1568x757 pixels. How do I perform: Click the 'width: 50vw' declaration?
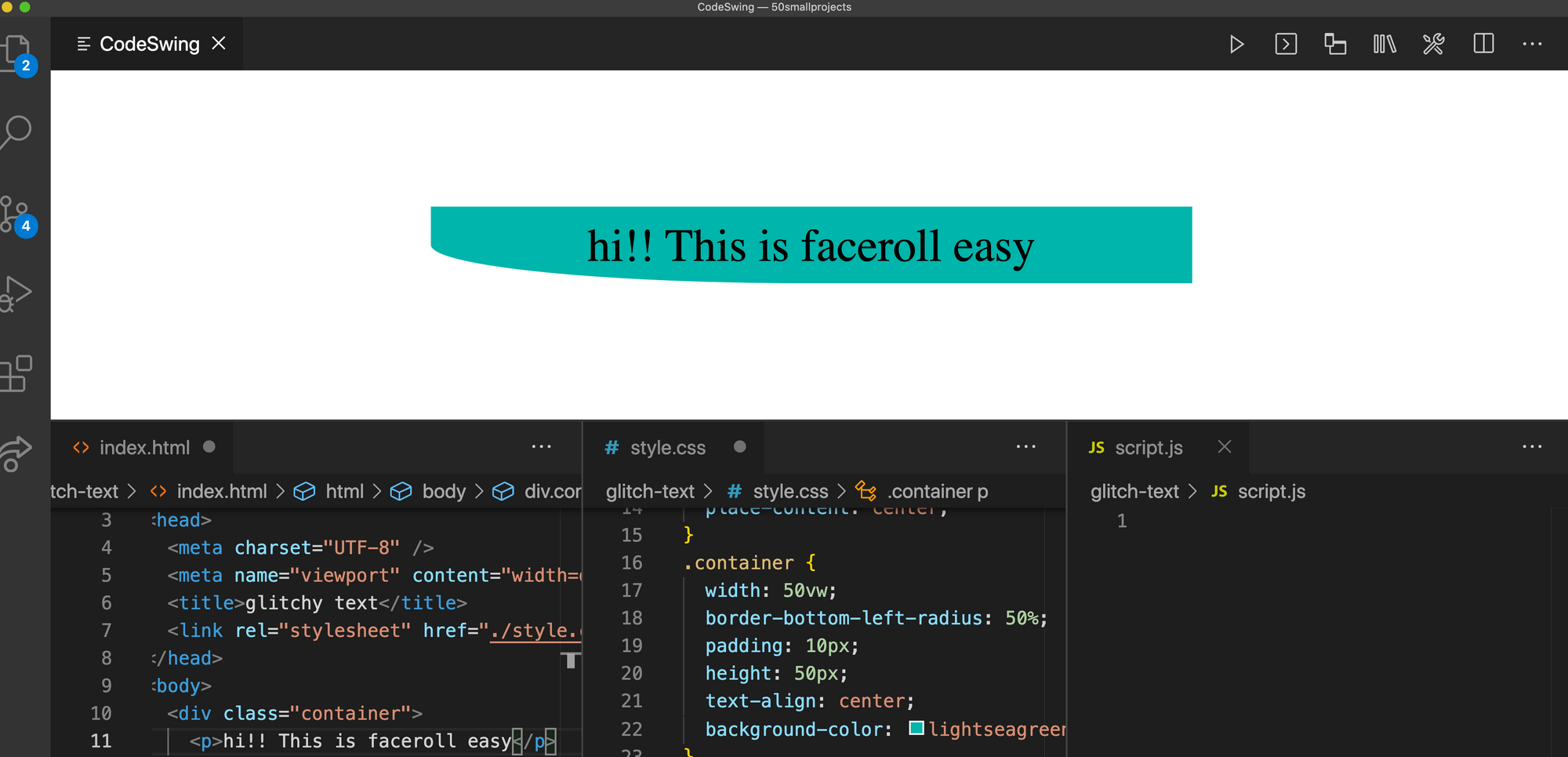(771, 591)
